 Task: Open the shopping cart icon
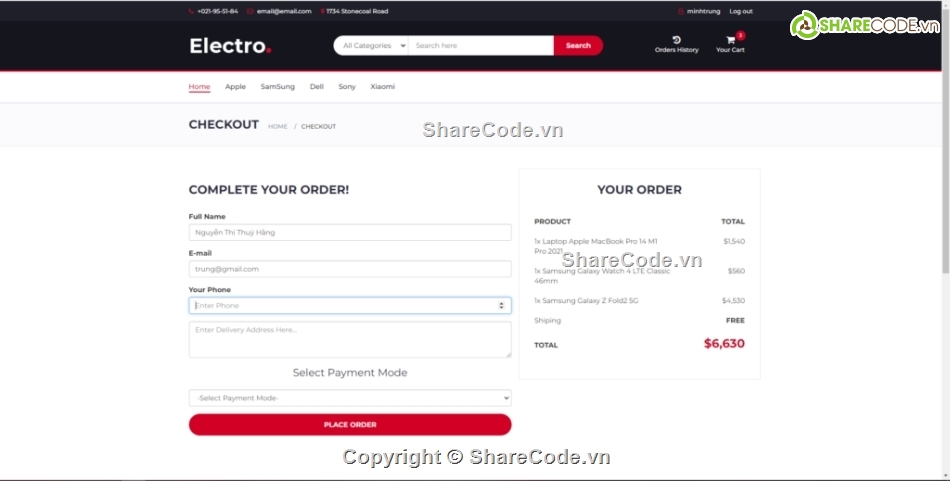click(731, 40)
